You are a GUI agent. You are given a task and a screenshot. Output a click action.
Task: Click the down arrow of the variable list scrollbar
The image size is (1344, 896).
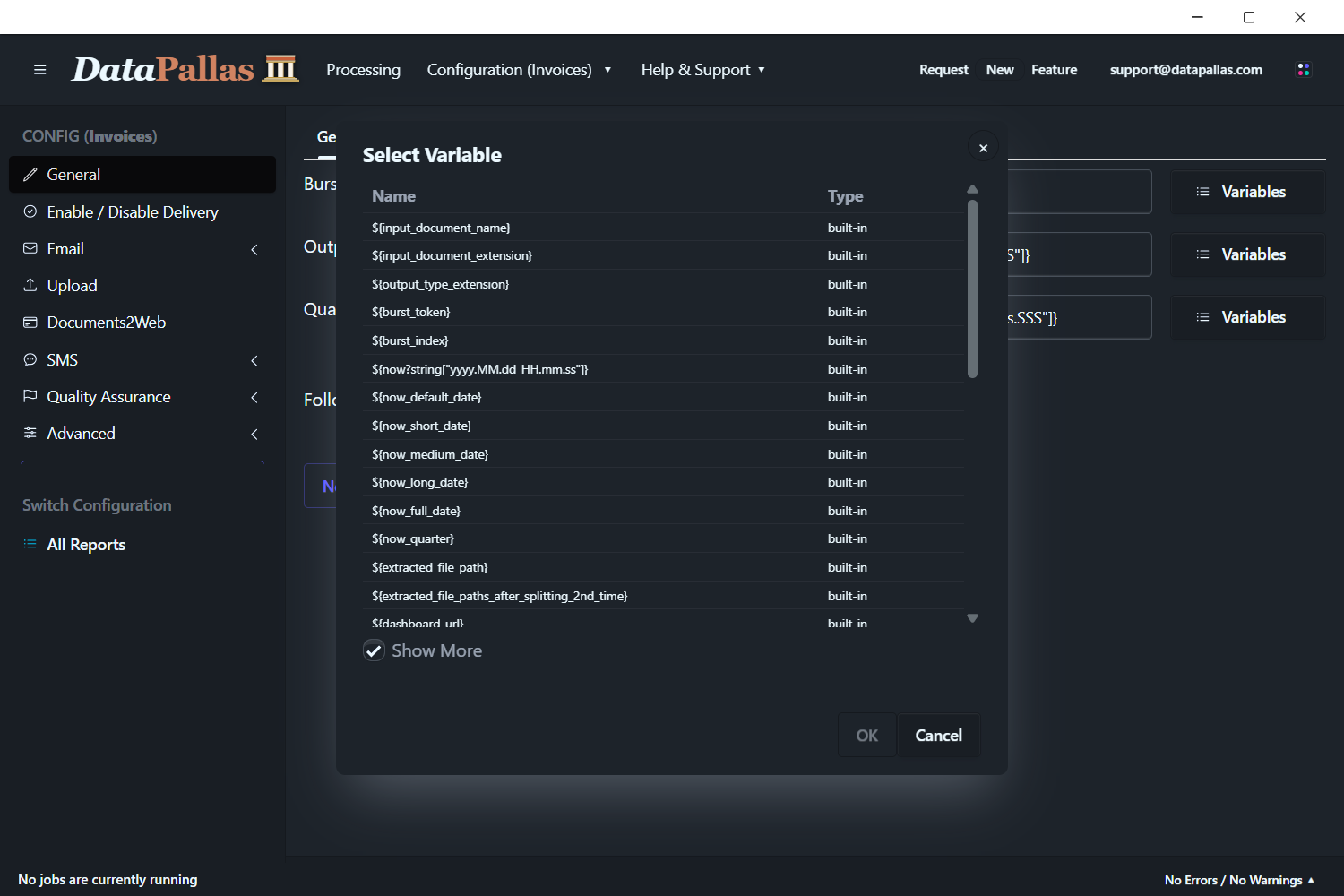[x=972, y=618]
